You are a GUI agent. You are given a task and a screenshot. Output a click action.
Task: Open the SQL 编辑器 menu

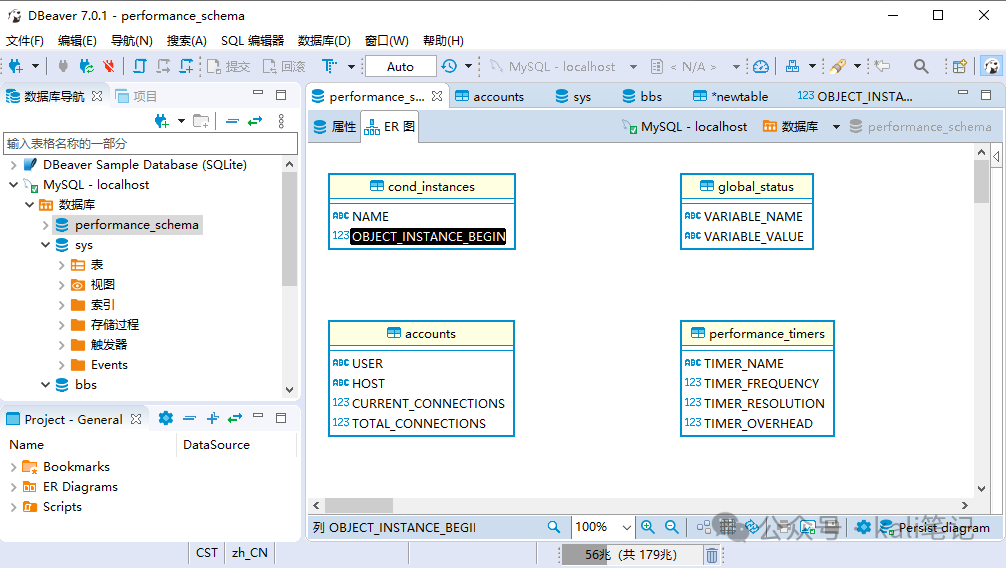[252, 40]
